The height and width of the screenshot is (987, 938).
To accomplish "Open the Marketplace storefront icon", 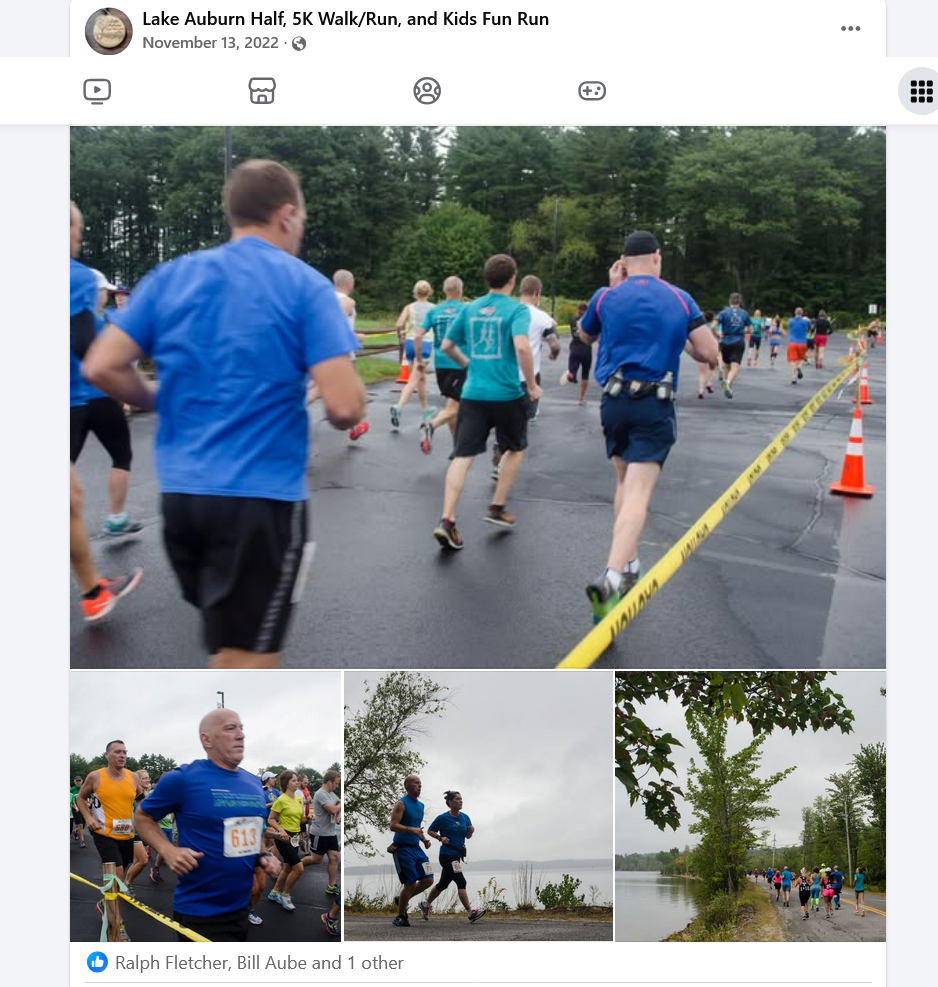I will click(x=262, y=91).
